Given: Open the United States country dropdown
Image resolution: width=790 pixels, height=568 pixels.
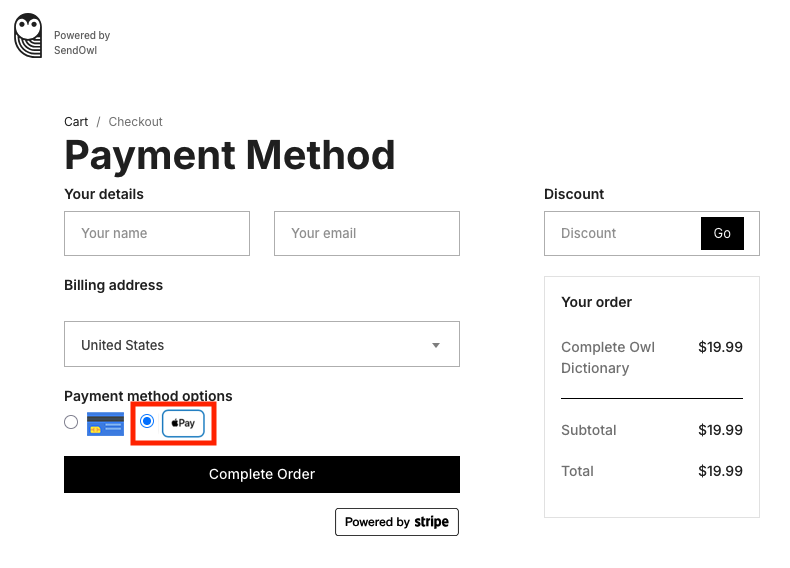Looking at the screenshot, I should [261, 344].
